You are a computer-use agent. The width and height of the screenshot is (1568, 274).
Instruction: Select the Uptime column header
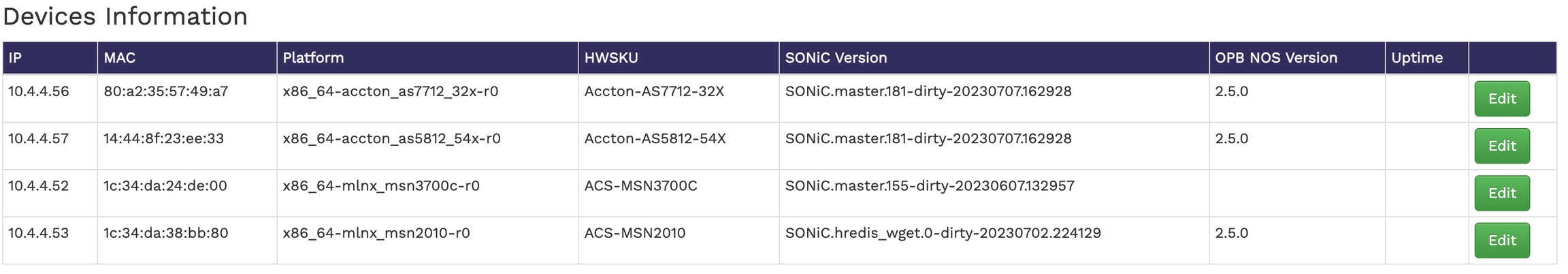point(1417,58)
